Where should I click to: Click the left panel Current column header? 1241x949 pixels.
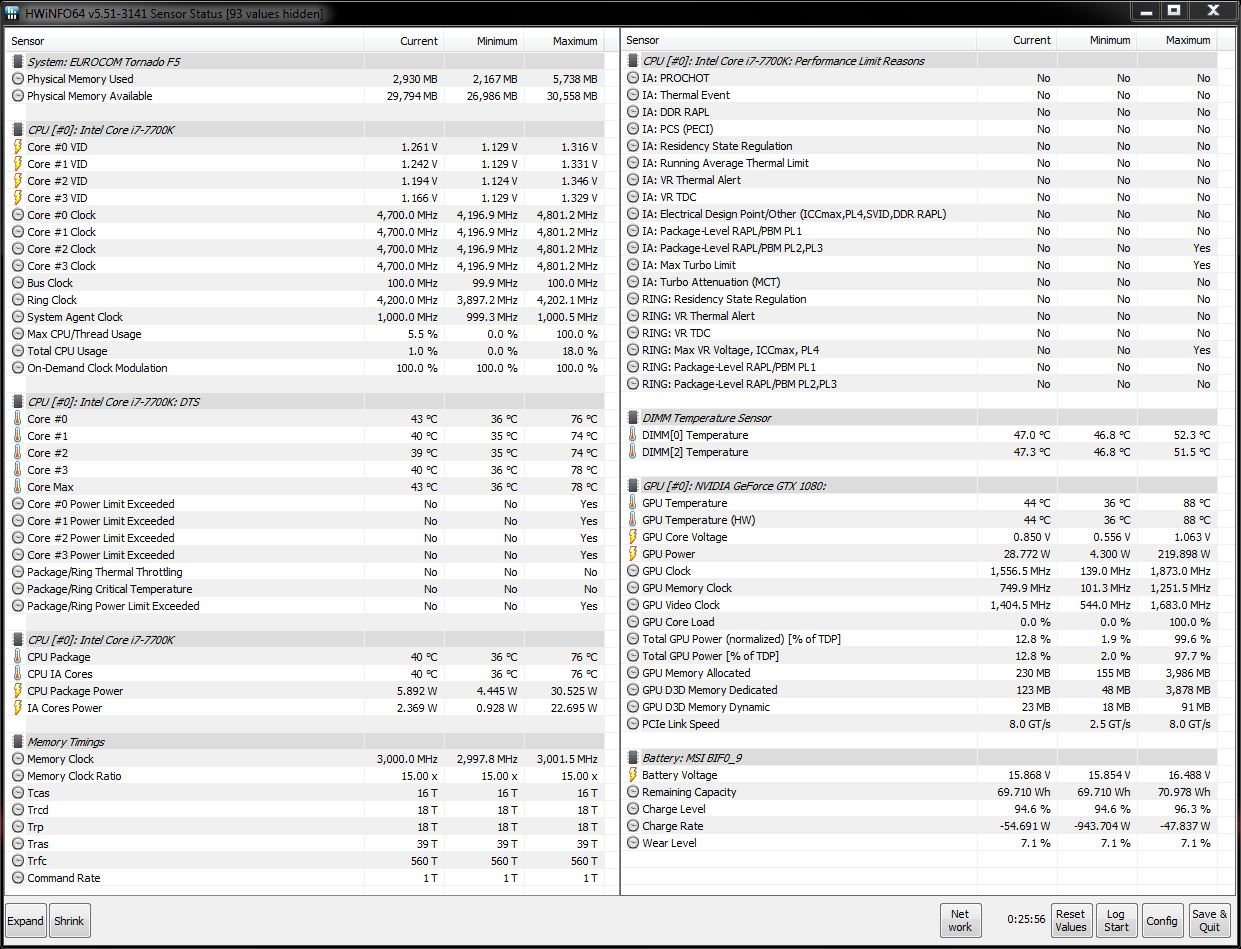pos(404,41)
